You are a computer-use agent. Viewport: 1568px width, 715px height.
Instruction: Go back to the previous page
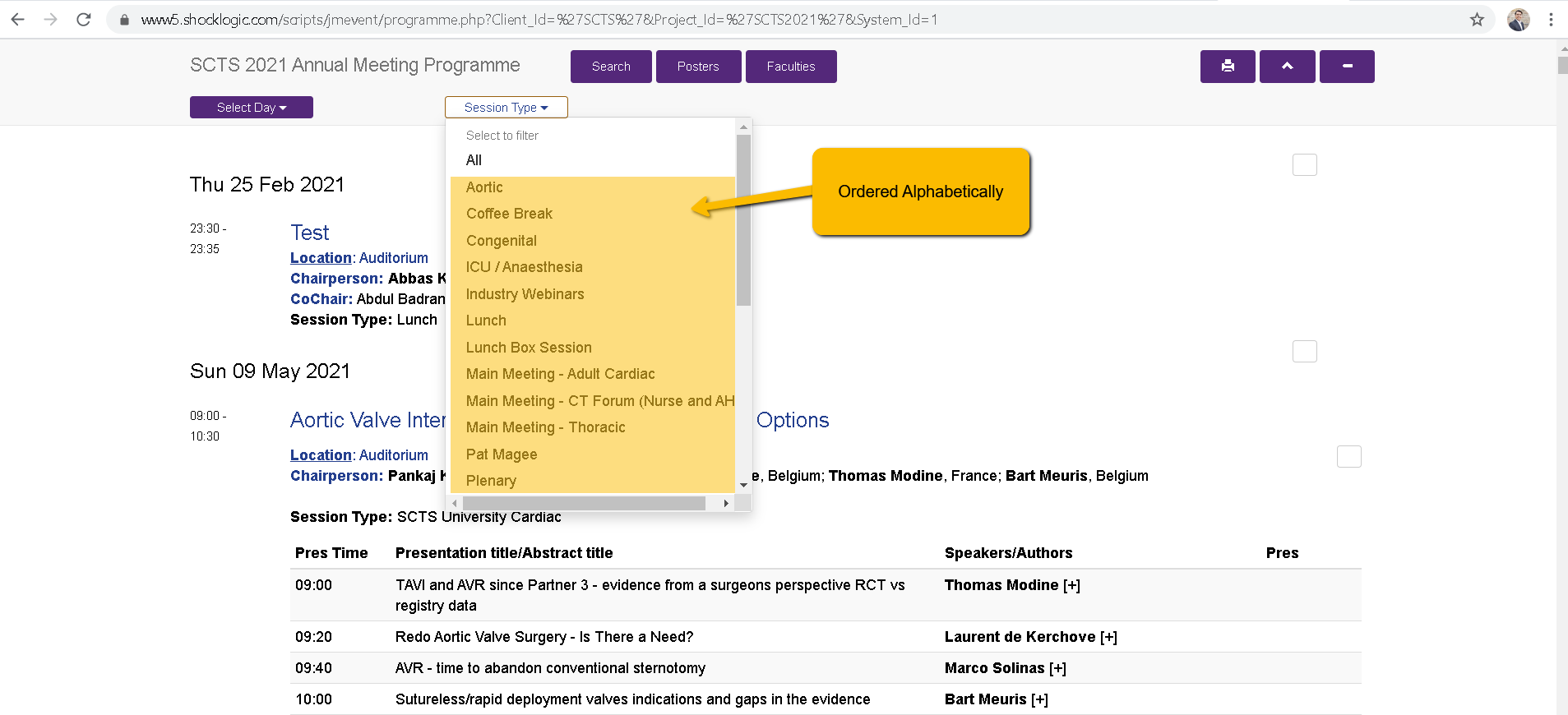click(x=18, y=20)
